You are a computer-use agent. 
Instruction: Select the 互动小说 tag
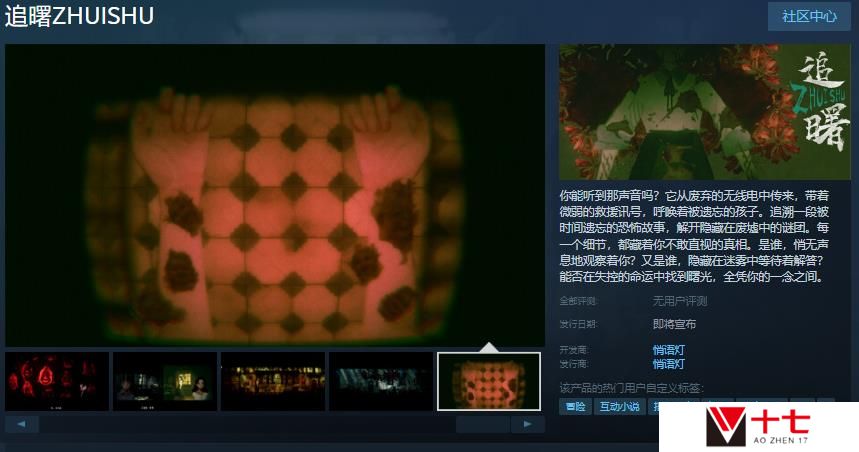(620, 407)
